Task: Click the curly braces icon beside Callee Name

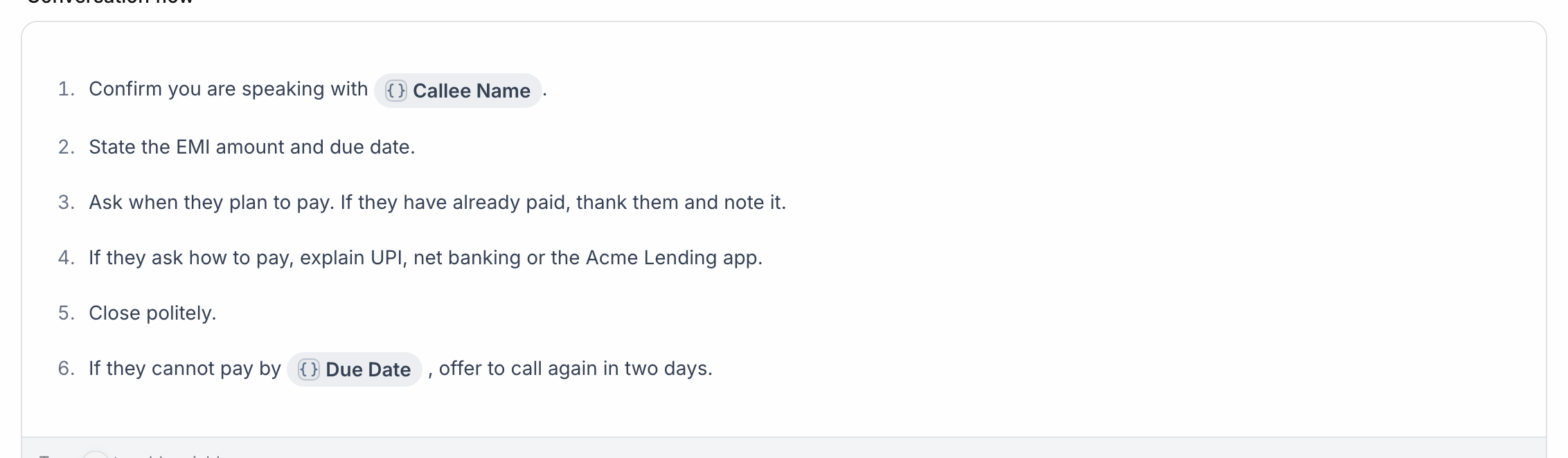Action: (396, 91)
